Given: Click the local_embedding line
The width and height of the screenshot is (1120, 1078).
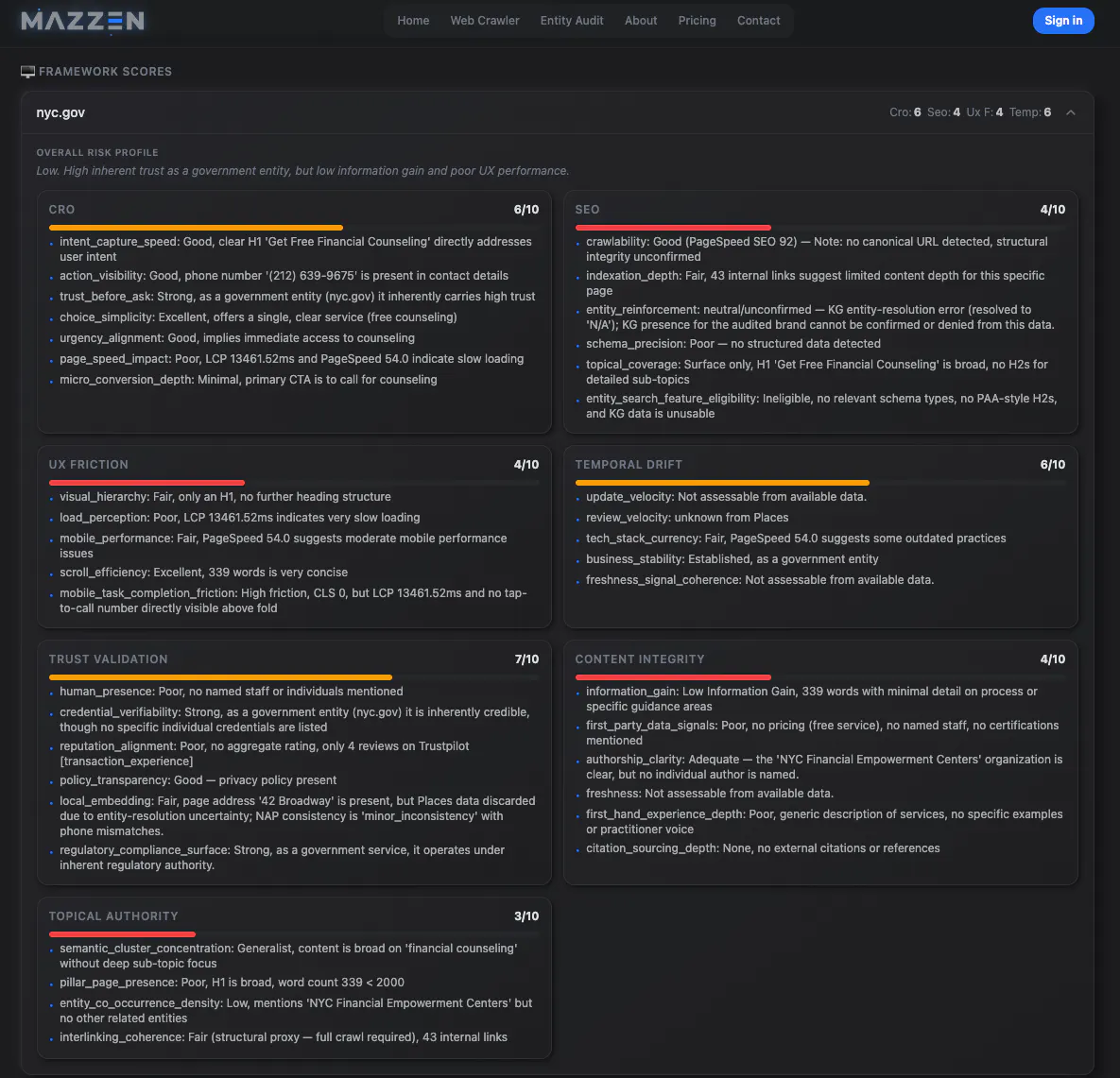Looking at the screenshot, I should tap(297, 816).
